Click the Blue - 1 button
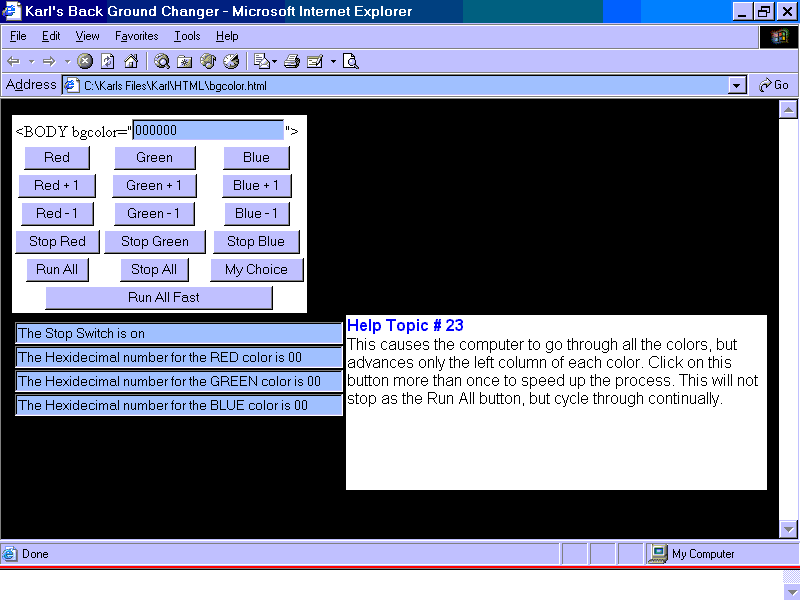 tap(257, 214)
